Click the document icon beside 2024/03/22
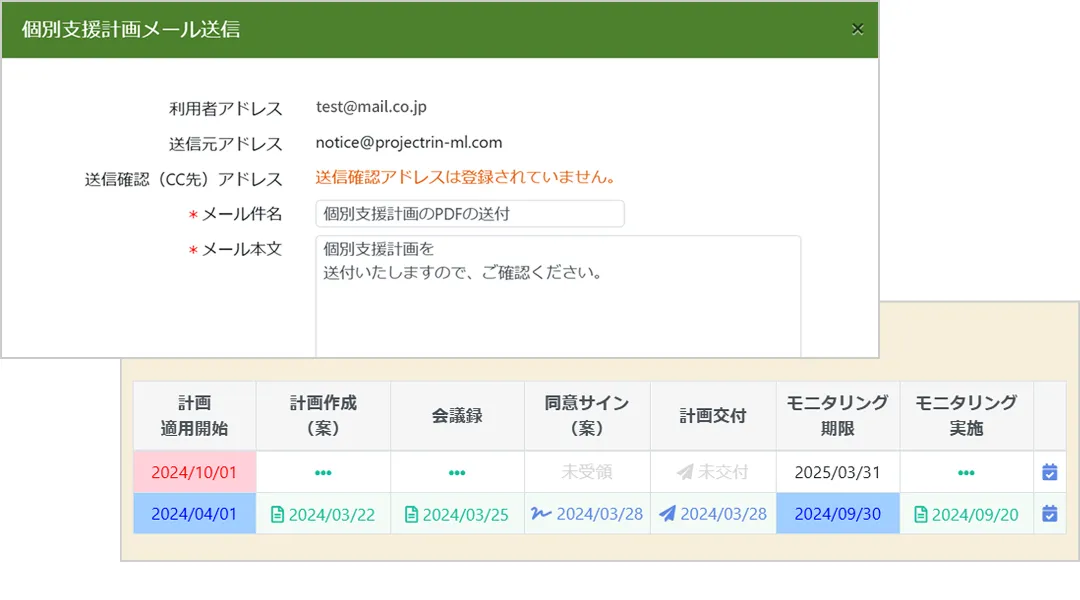The height and width of the screenshot is (600, 1080). (x=277, y=515)
